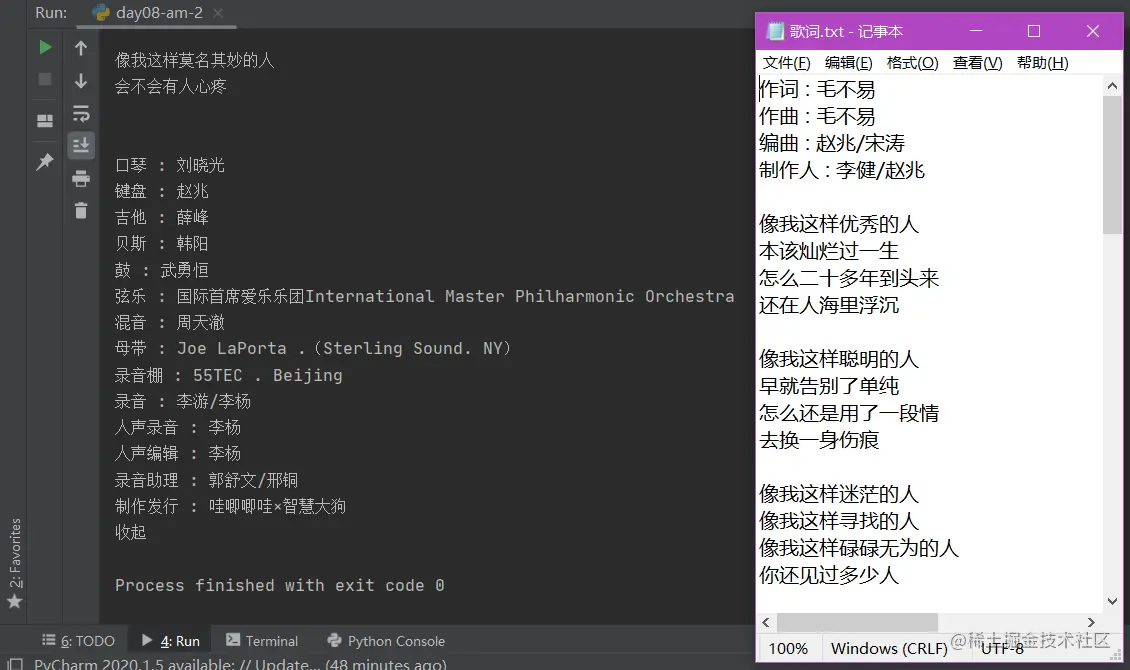Close the day08-am-2 run tab

(218, 13)
